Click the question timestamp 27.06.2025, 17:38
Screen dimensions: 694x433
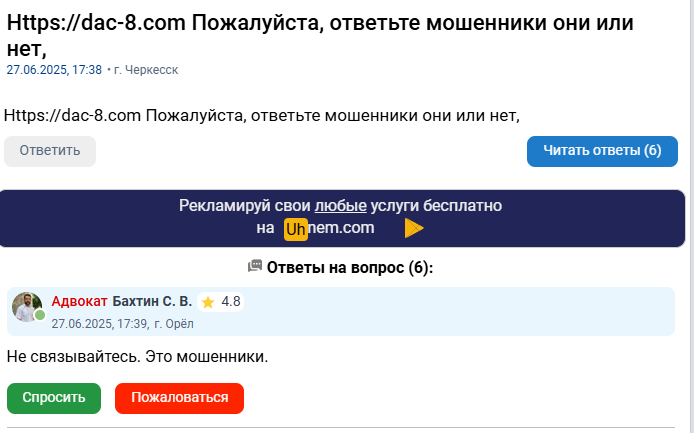pyautogui.click(x=54, y=70)
